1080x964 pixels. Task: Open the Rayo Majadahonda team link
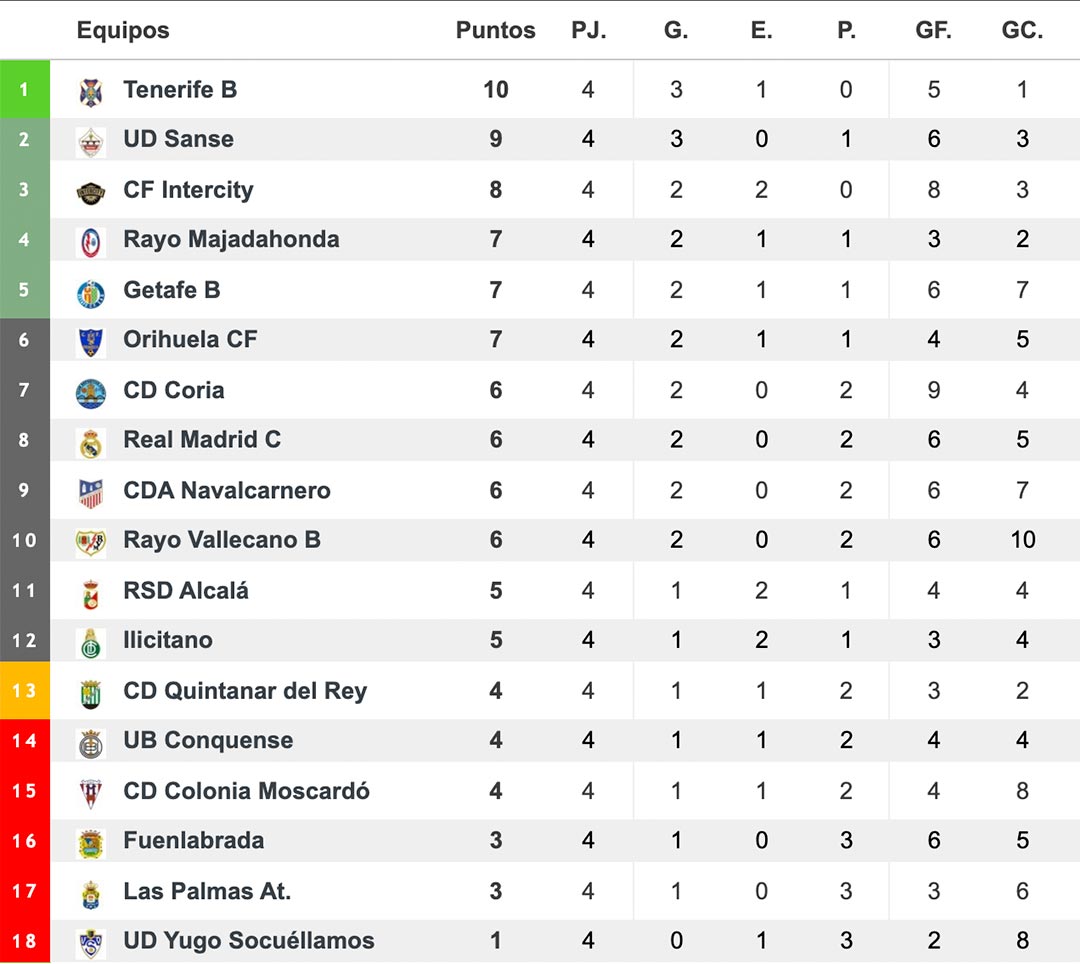(x=231, y=239)
